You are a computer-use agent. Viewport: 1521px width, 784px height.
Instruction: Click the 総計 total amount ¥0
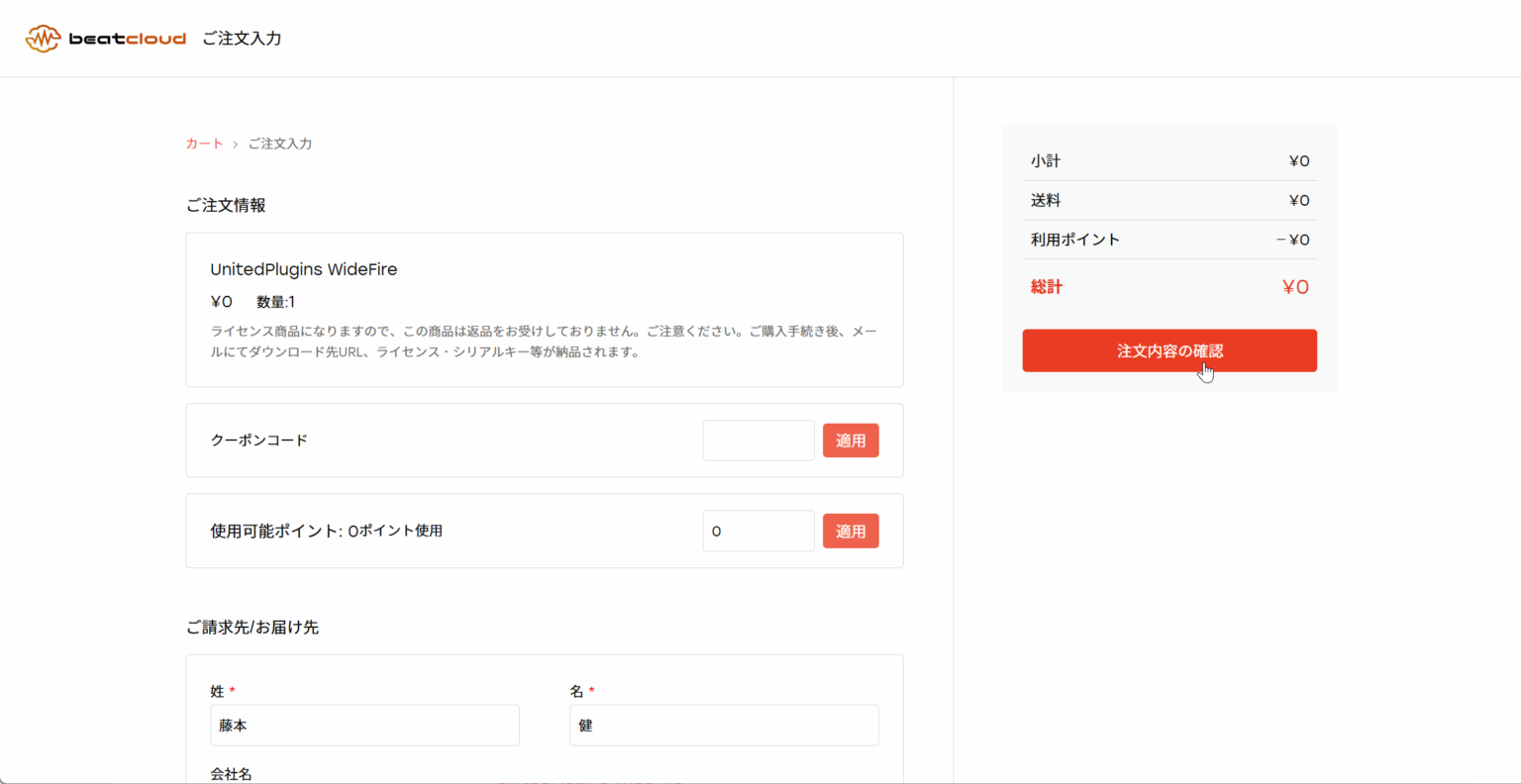[1295, 287]
